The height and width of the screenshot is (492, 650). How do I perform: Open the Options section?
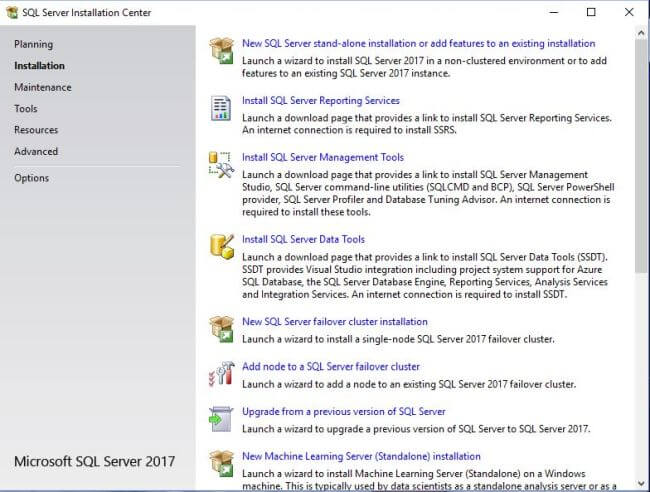tap(32, 178)
